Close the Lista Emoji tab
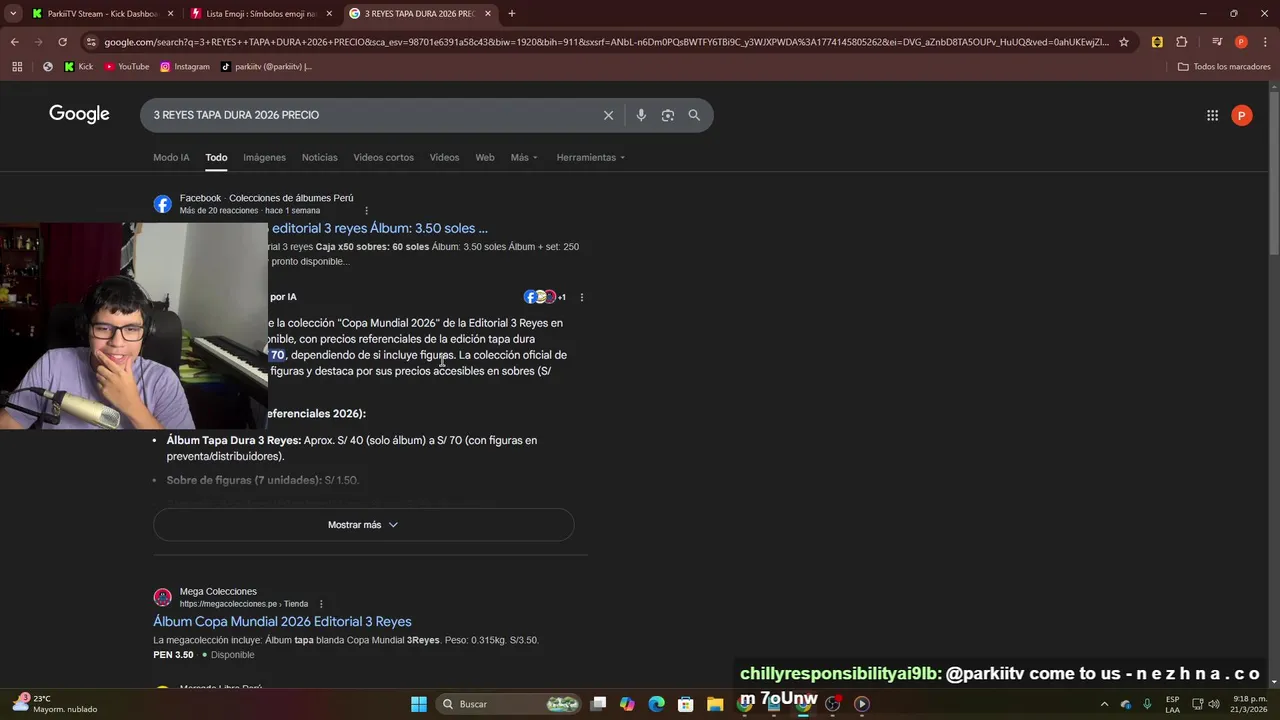Image resolution: width=1280 pixels, height=720 pixels. click(329, 13)
